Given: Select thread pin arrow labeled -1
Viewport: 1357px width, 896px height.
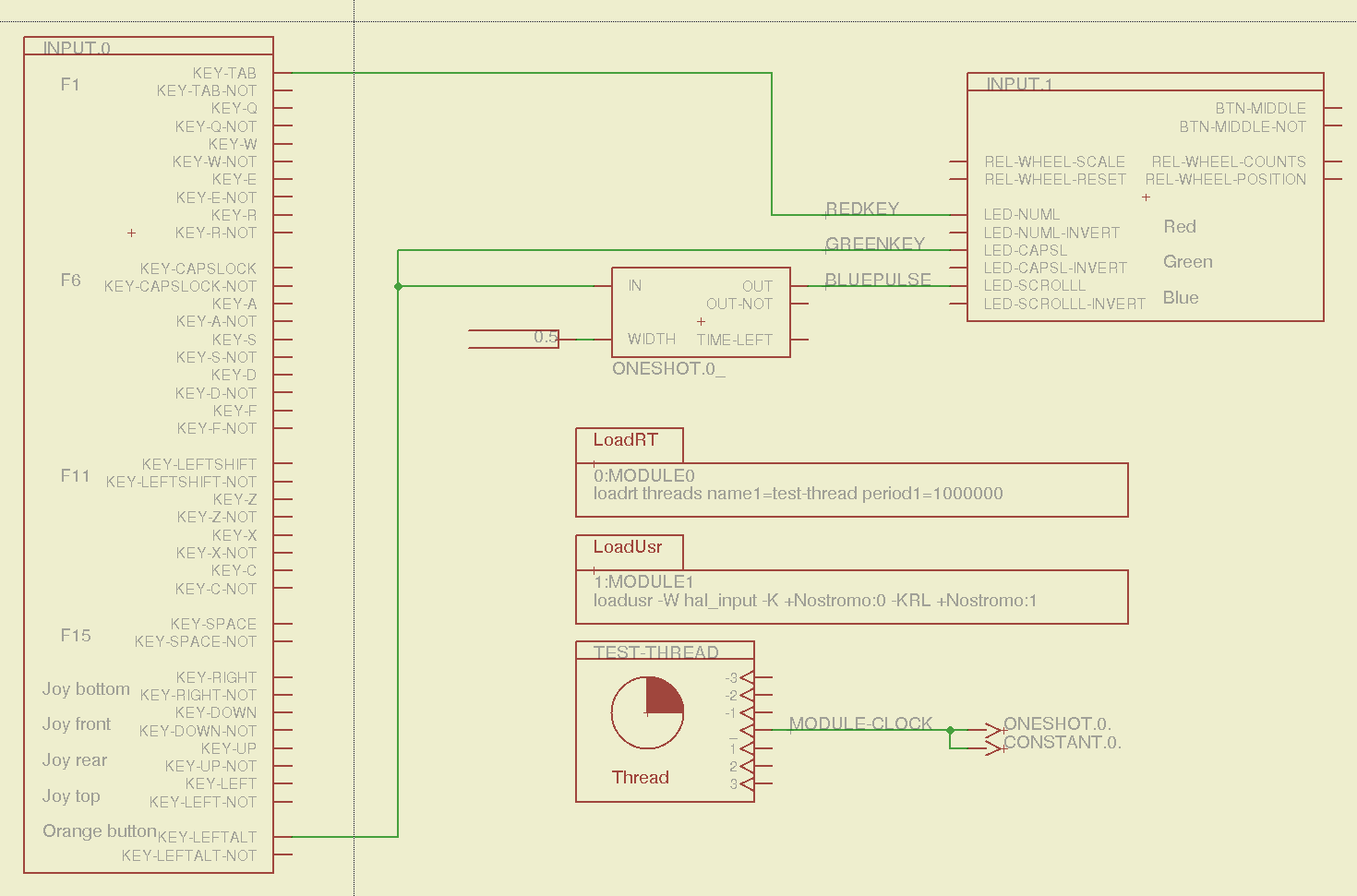Looking at the screenshot, I should pos(747,713).
